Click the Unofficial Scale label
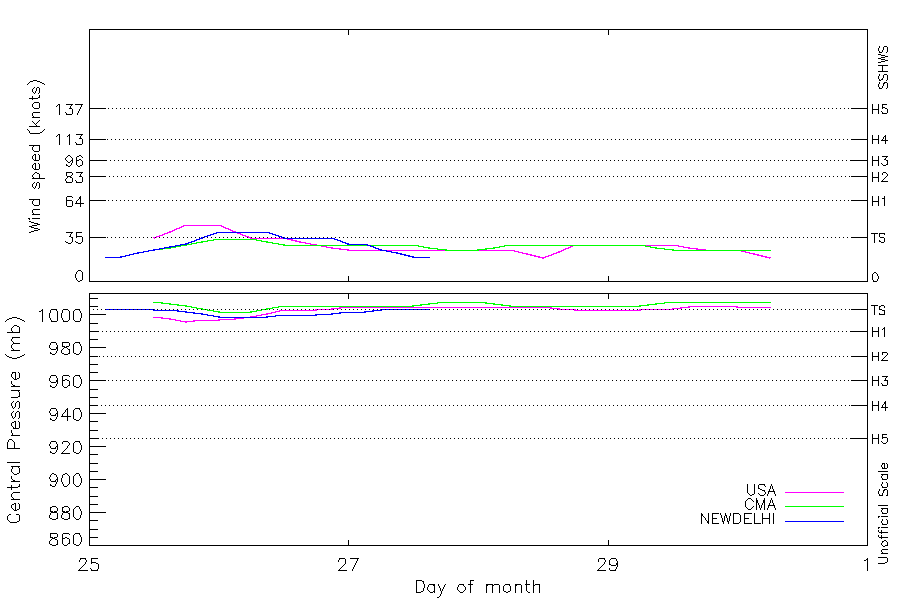 [883, 513]
